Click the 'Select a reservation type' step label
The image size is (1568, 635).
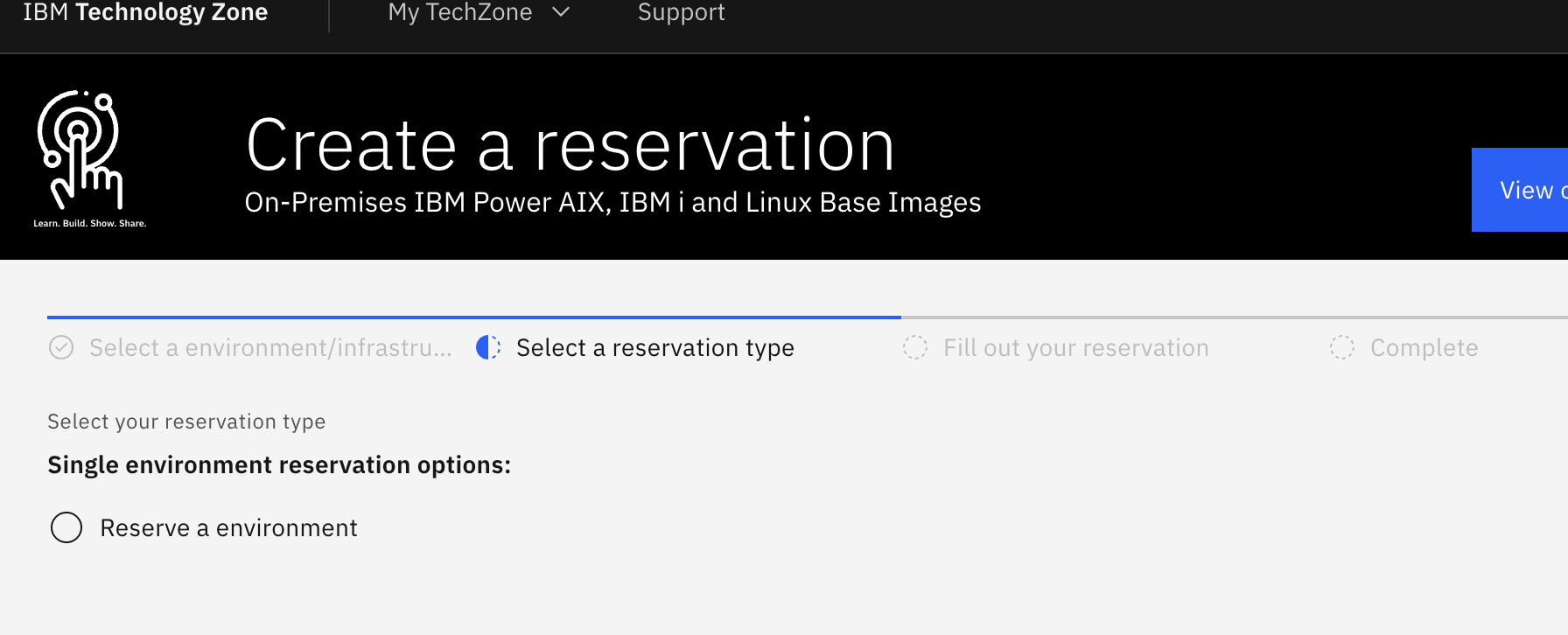654,348
